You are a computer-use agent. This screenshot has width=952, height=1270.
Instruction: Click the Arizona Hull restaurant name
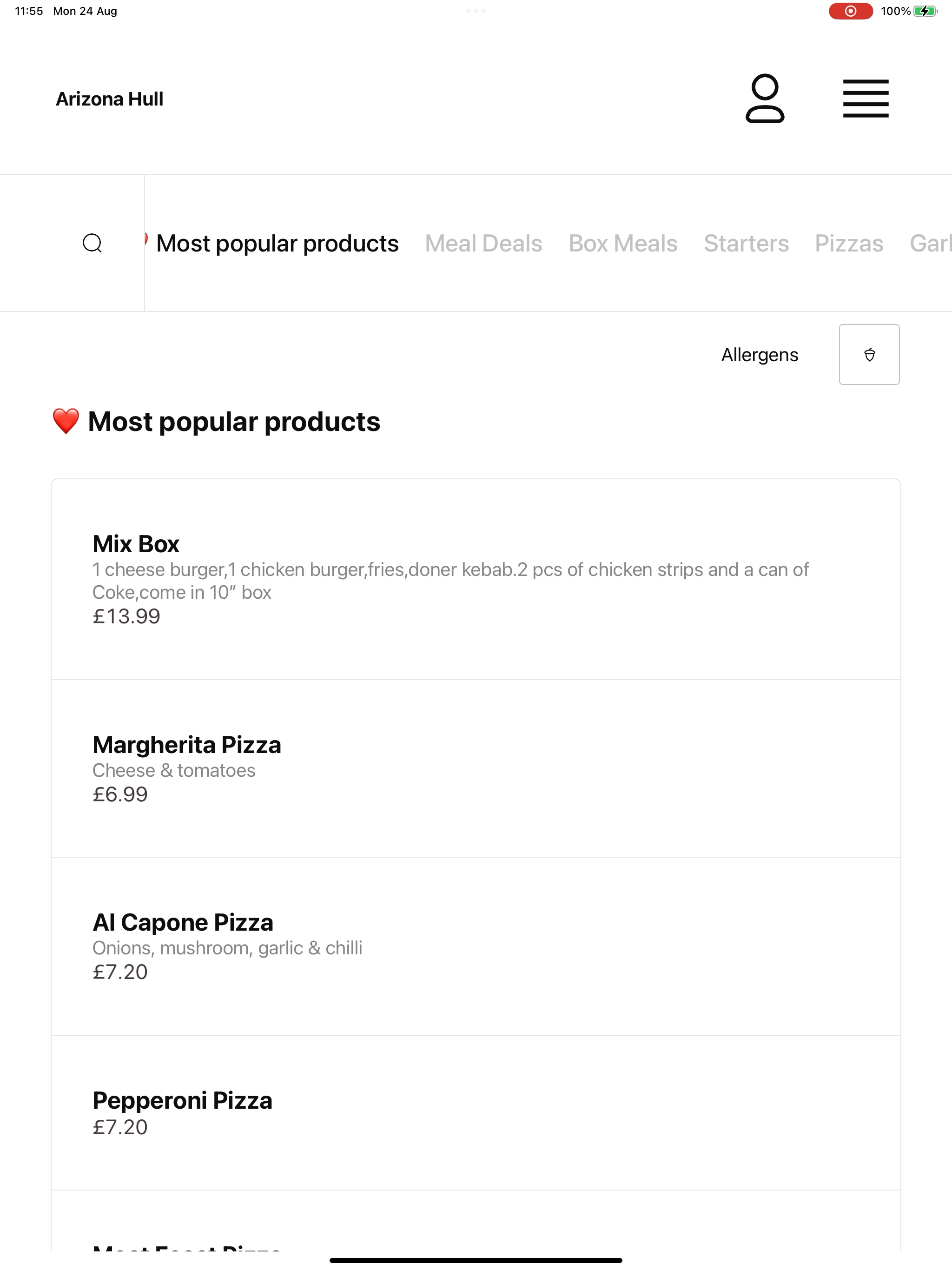click(110, 99)
